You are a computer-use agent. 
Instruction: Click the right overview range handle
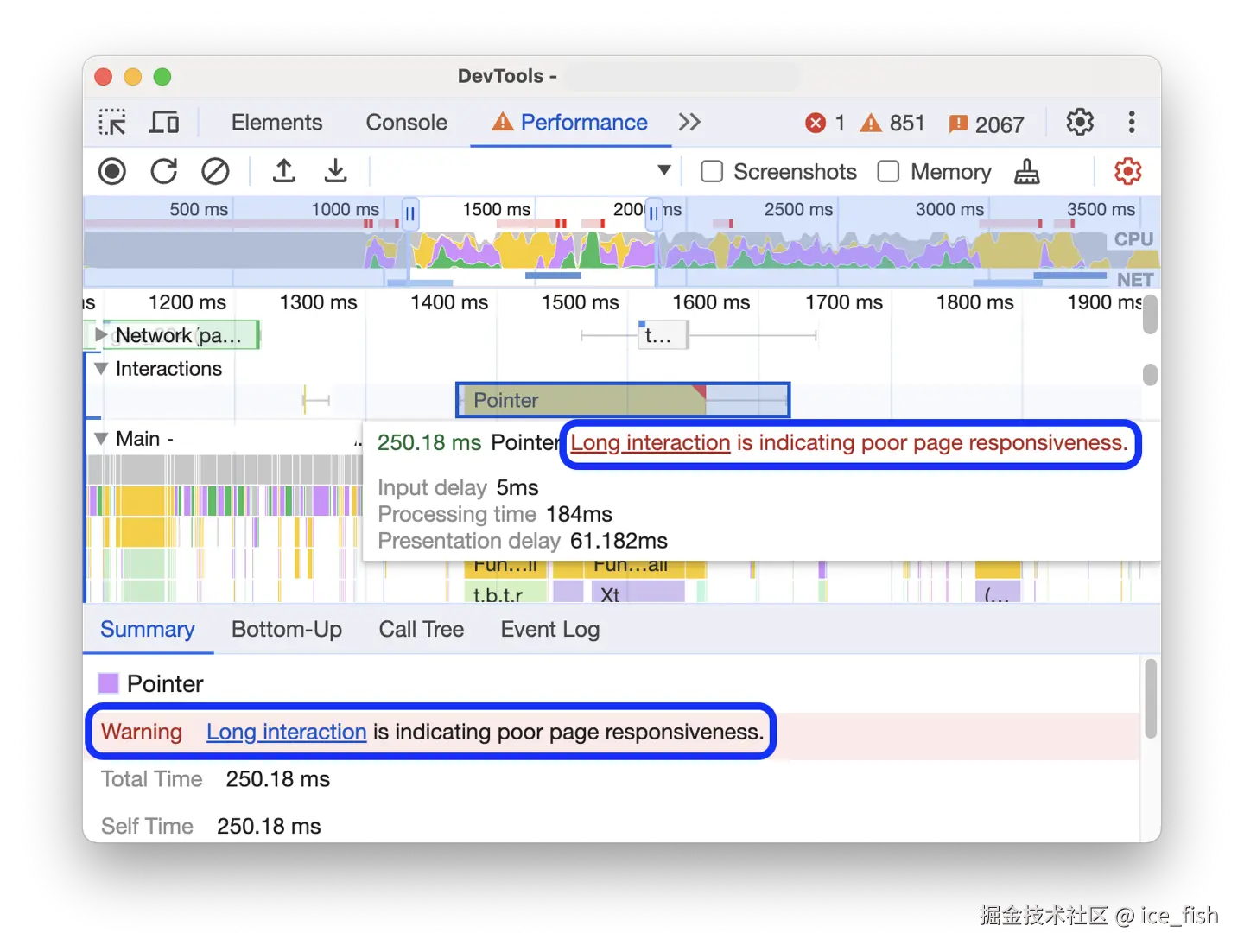pos(654,213)
